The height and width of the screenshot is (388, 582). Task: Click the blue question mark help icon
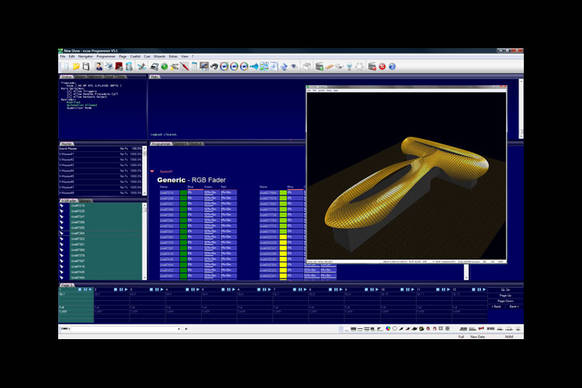(x=392, y=66)
